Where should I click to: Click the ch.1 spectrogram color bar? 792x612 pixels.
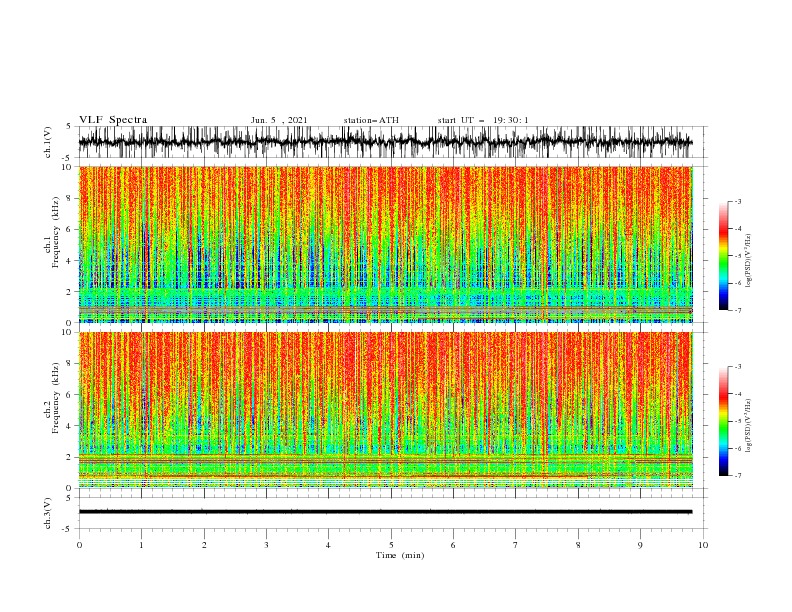coord(724,256)
